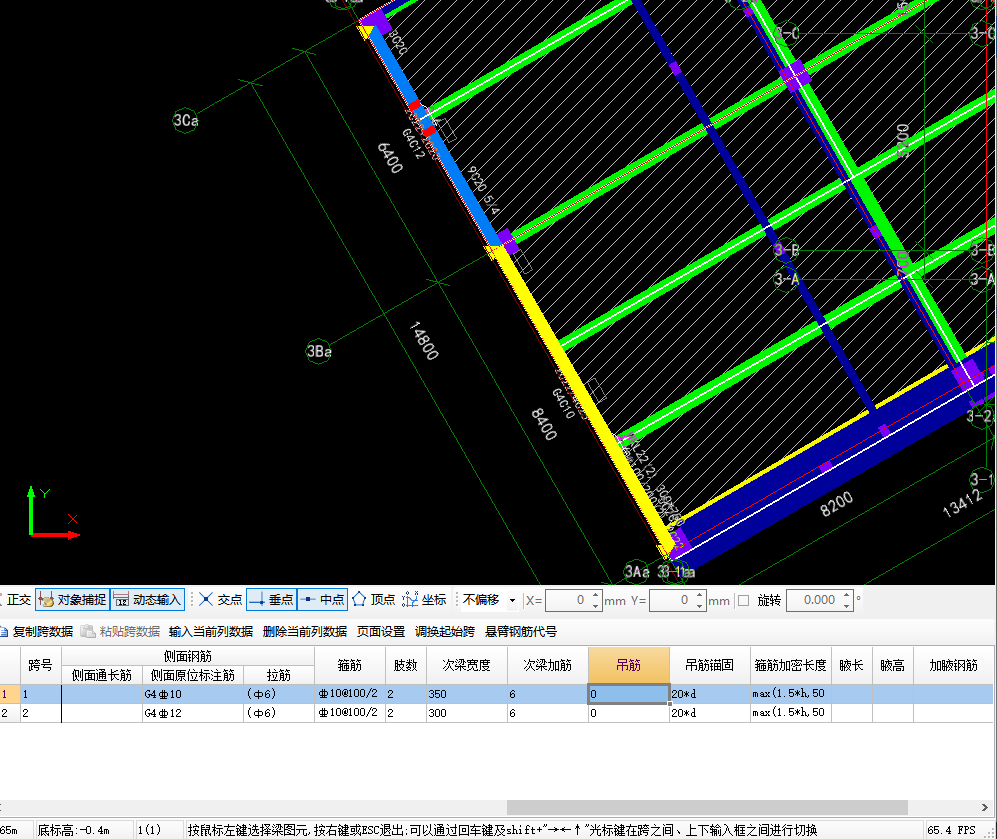997x839 pixels.
Task: Click 次梁宽度 cell 350
Action: click(467, 694)
